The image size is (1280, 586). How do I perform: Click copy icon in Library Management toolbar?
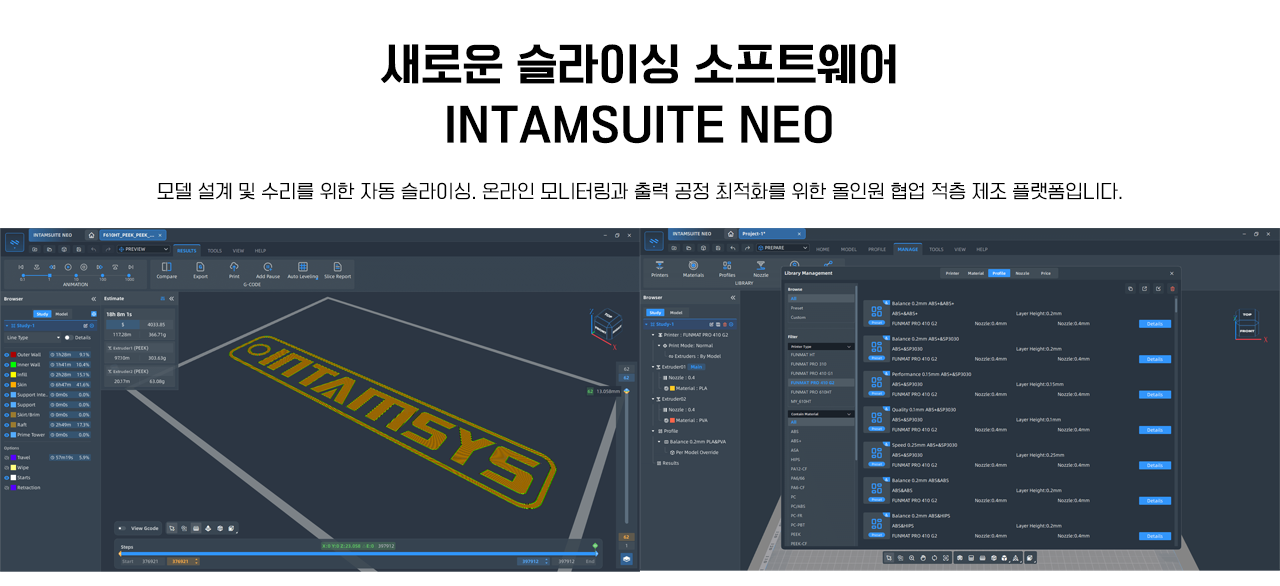pos(1130,289)
